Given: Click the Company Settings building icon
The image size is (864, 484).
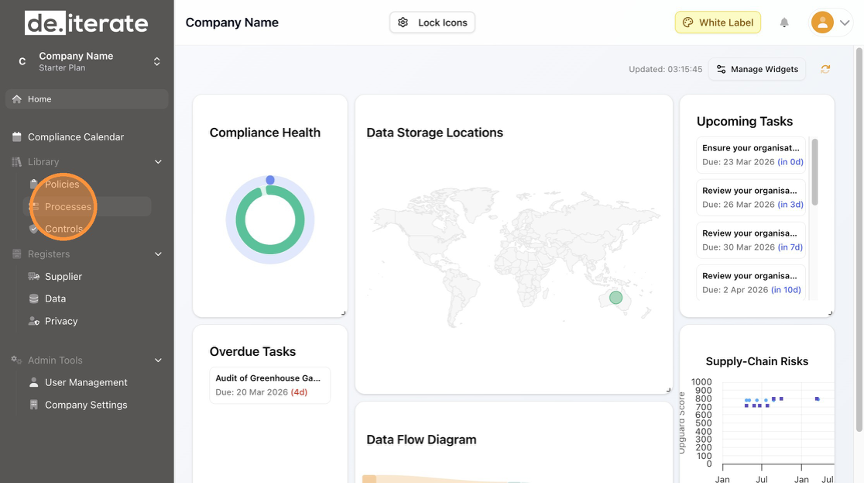Looking at the screenshot, I should [x=34, y=406].
